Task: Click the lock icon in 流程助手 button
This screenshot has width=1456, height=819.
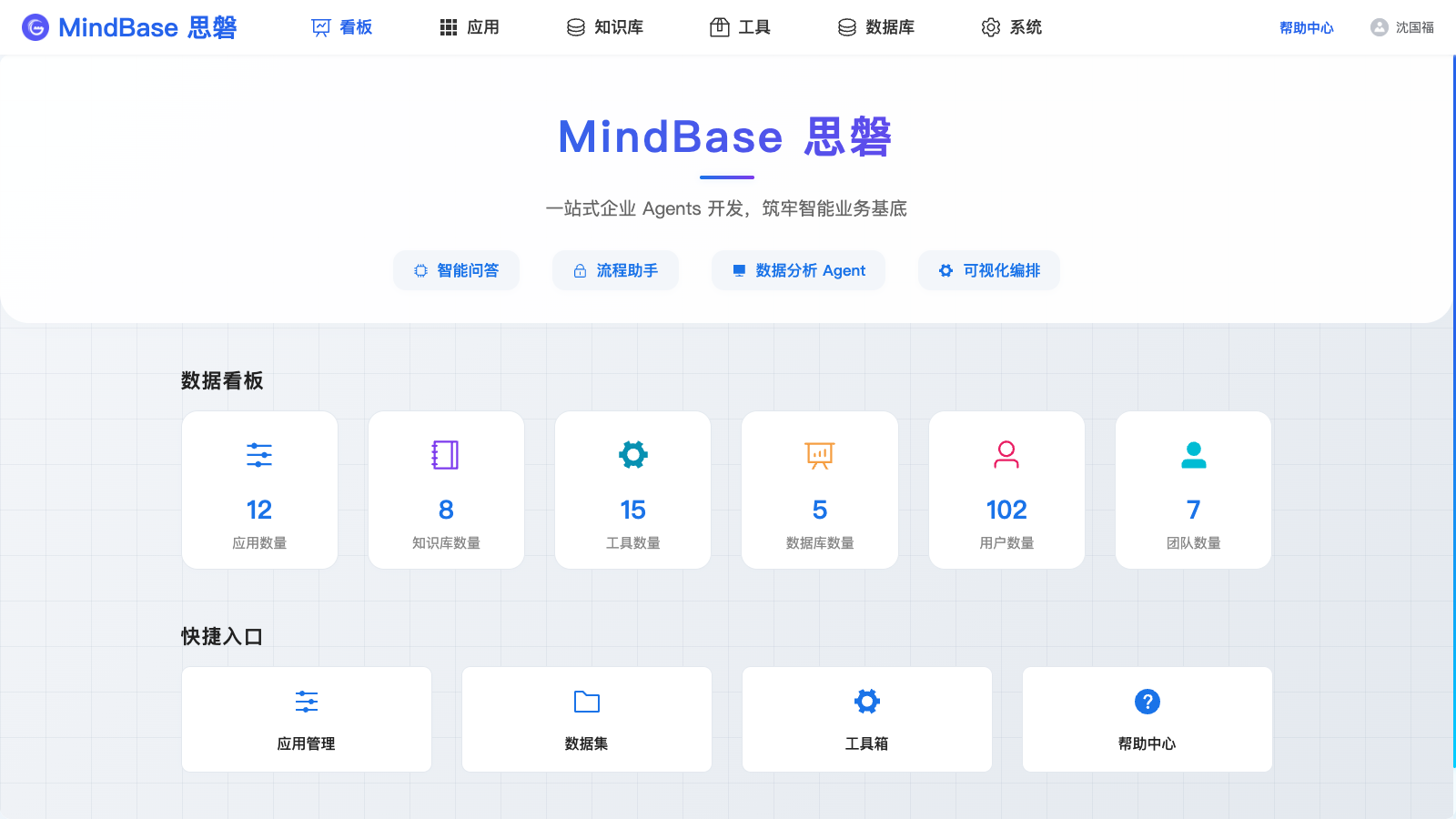Action: pos(580,270)
